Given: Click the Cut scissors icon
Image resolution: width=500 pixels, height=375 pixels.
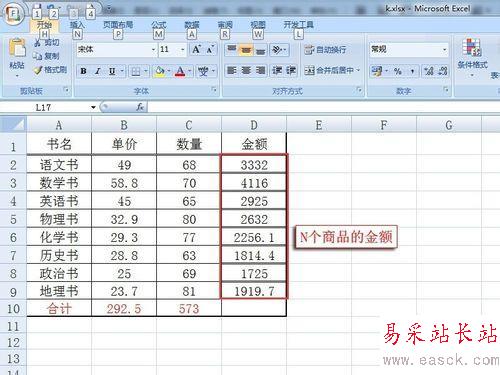Looking at the screenshot, I should click(x=38, y=43).
